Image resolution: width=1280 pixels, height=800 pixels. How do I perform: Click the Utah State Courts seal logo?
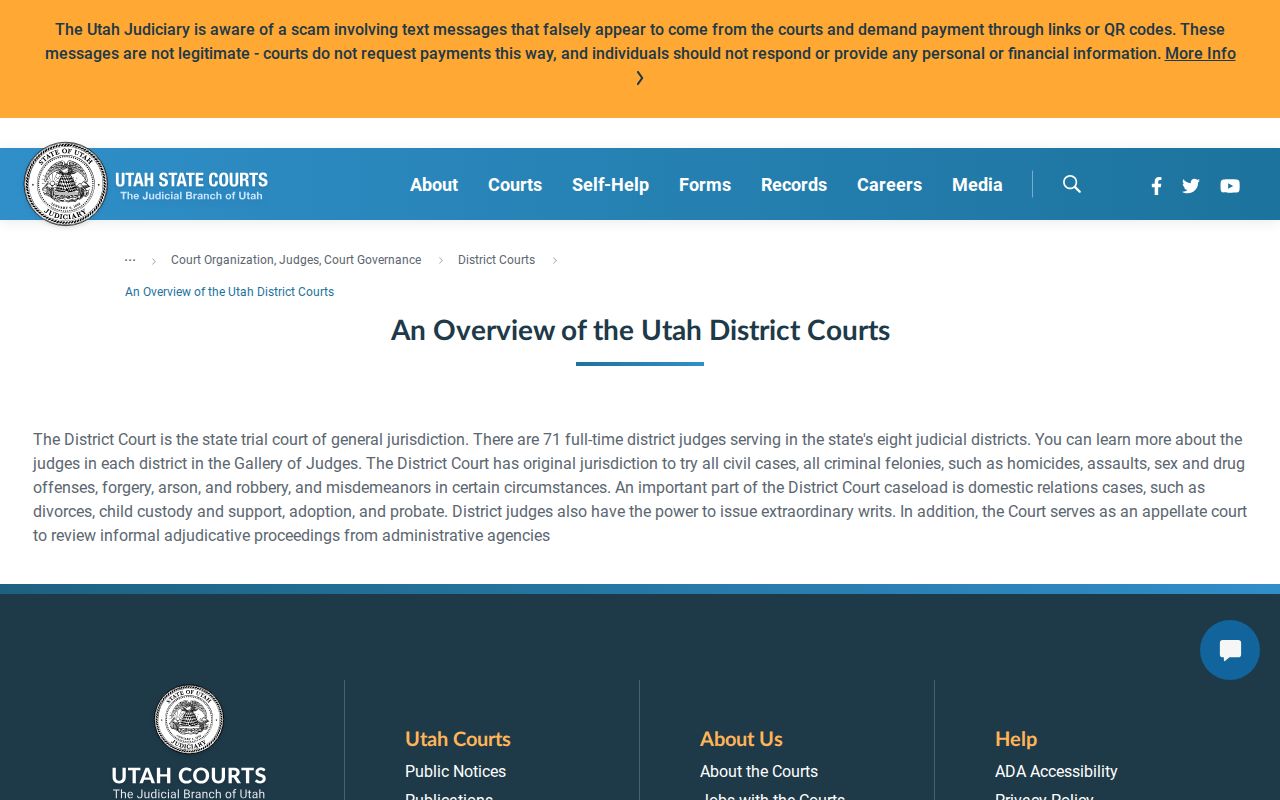66,184
